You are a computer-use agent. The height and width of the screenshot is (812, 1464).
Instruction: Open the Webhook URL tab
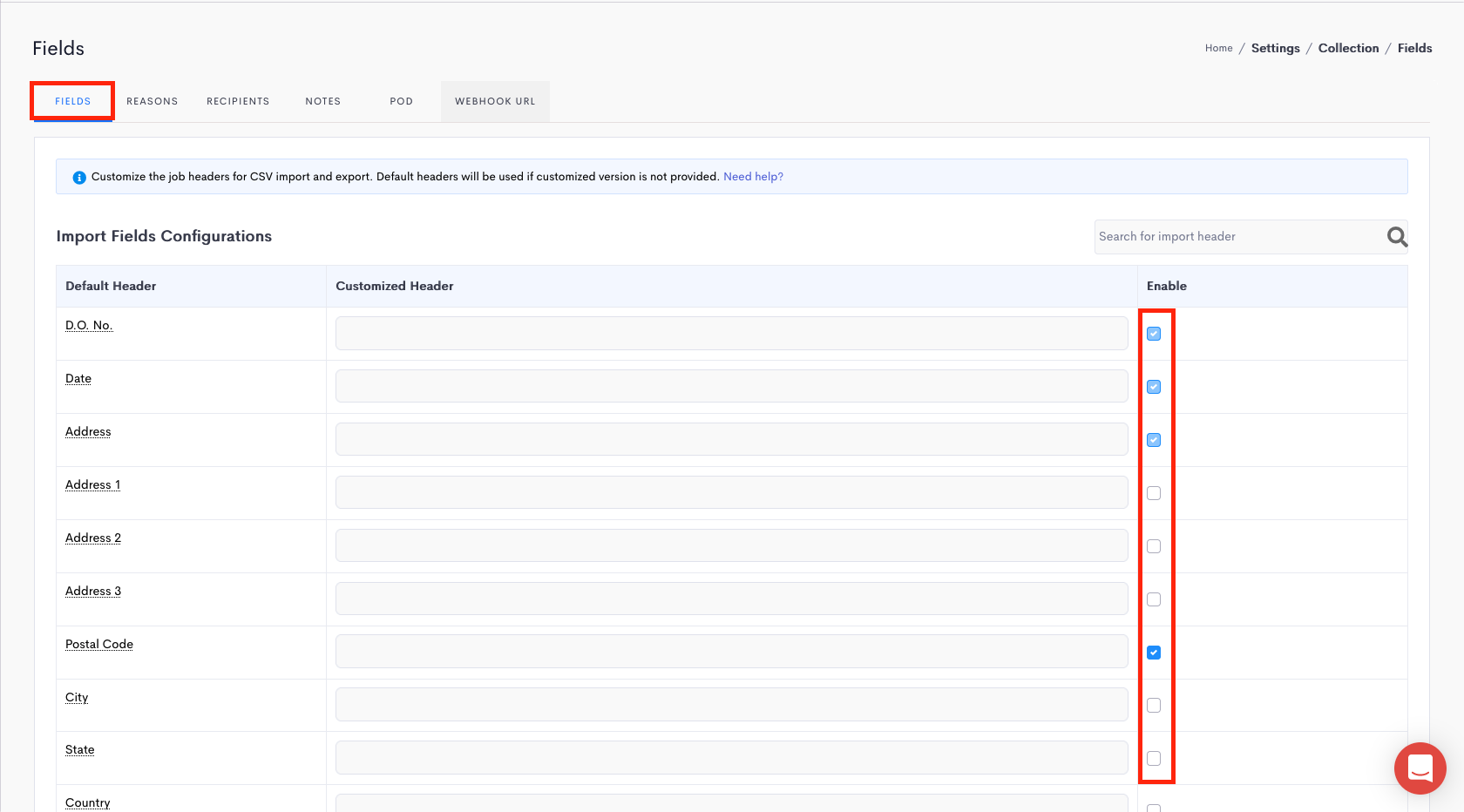[x=495, y=102]
